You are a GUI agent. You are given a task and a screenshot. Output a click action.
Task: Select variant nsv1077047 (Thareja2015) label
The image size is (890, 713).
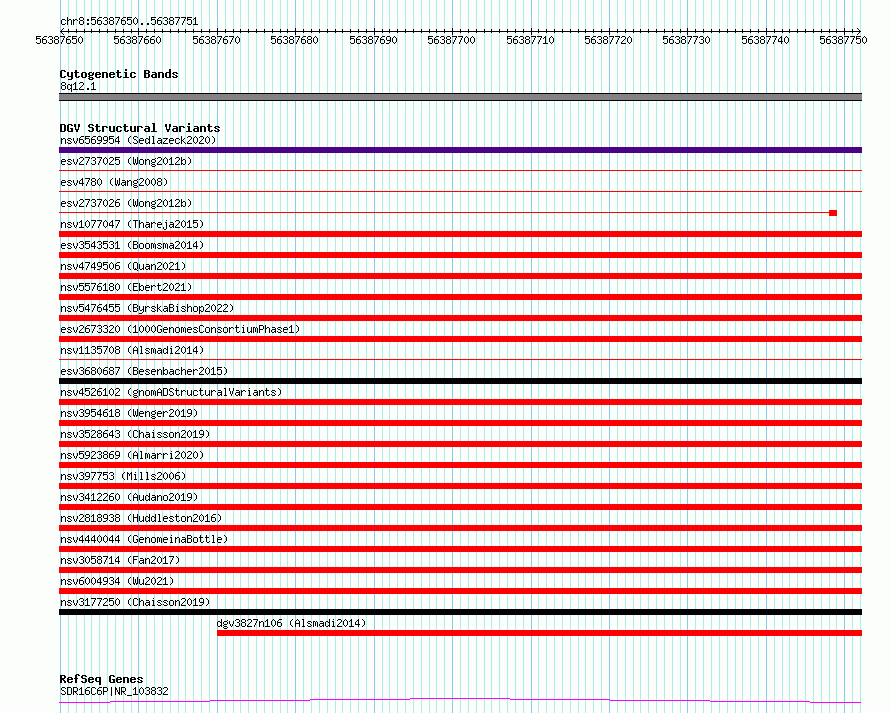click(132, 224)
